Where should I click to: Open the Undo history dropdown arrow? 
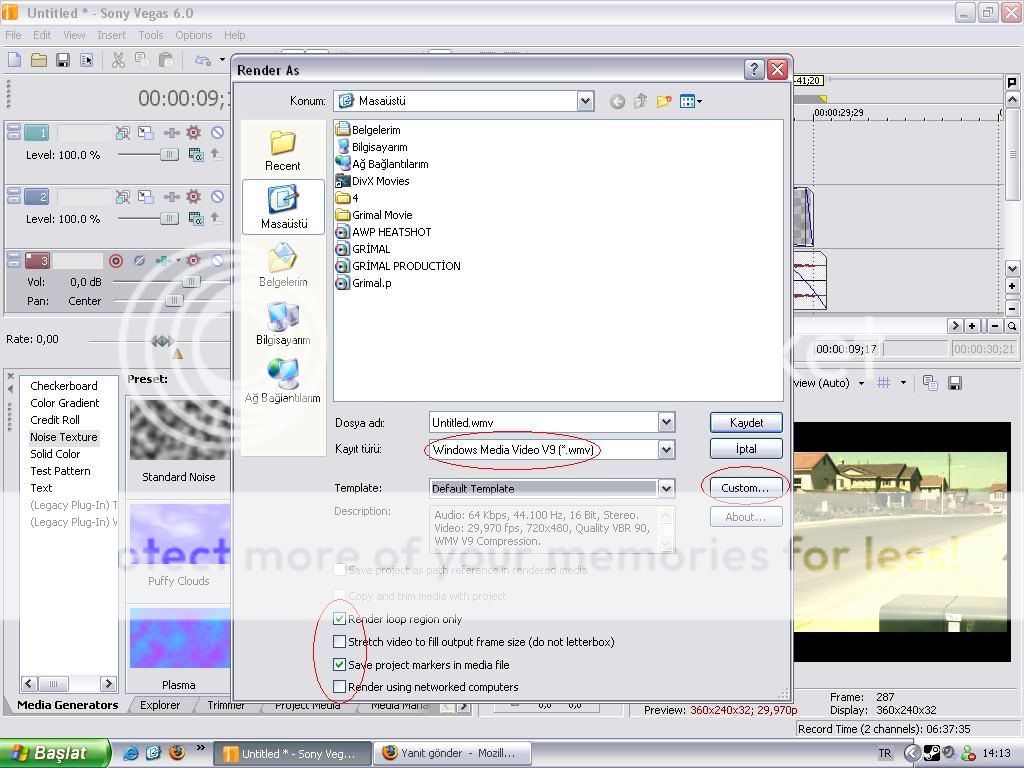point(222,60)
